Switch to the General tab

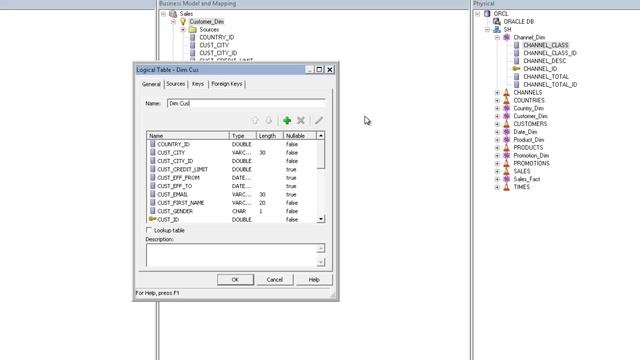pos(151,84)
